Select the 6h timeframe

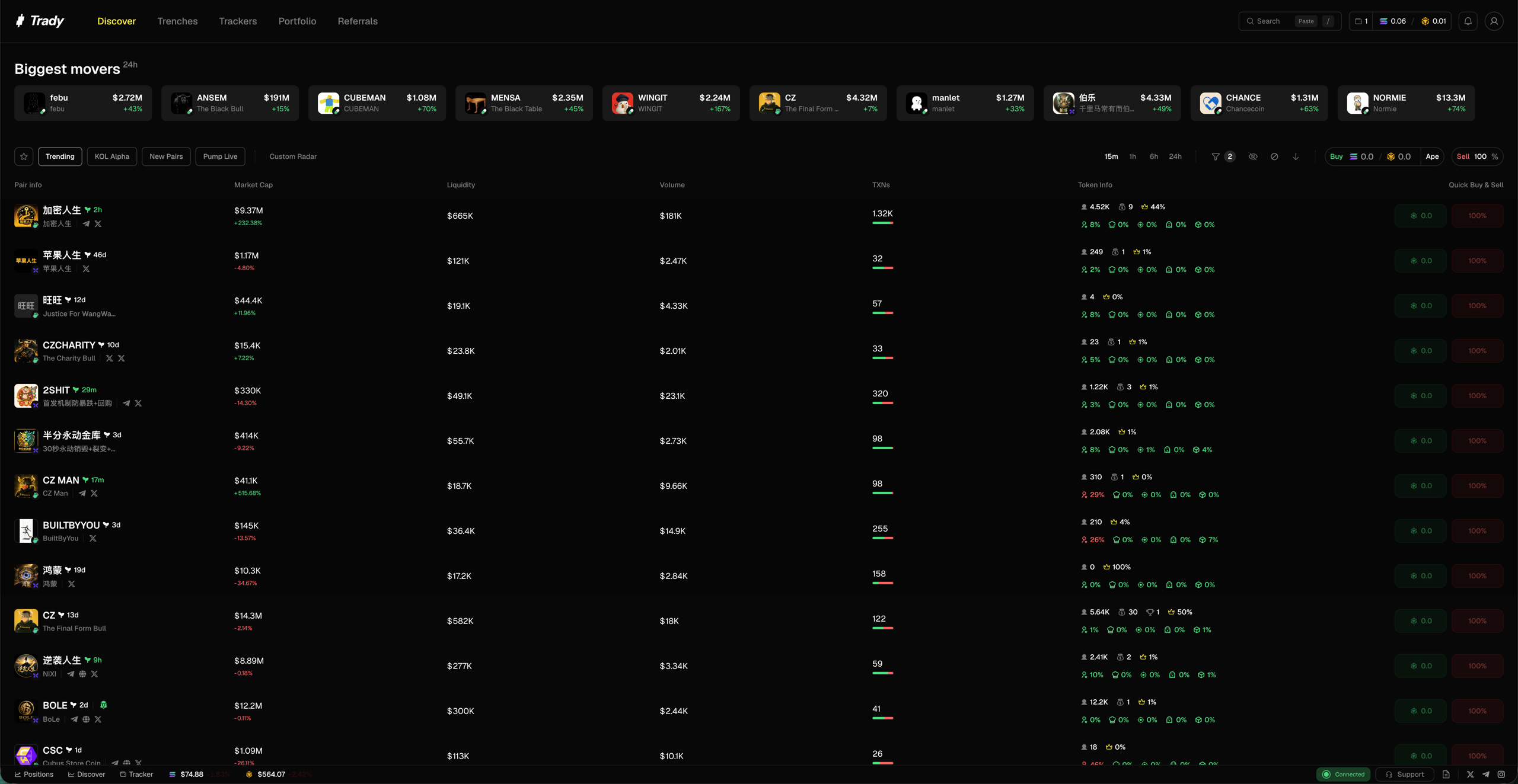[1153, 156]
